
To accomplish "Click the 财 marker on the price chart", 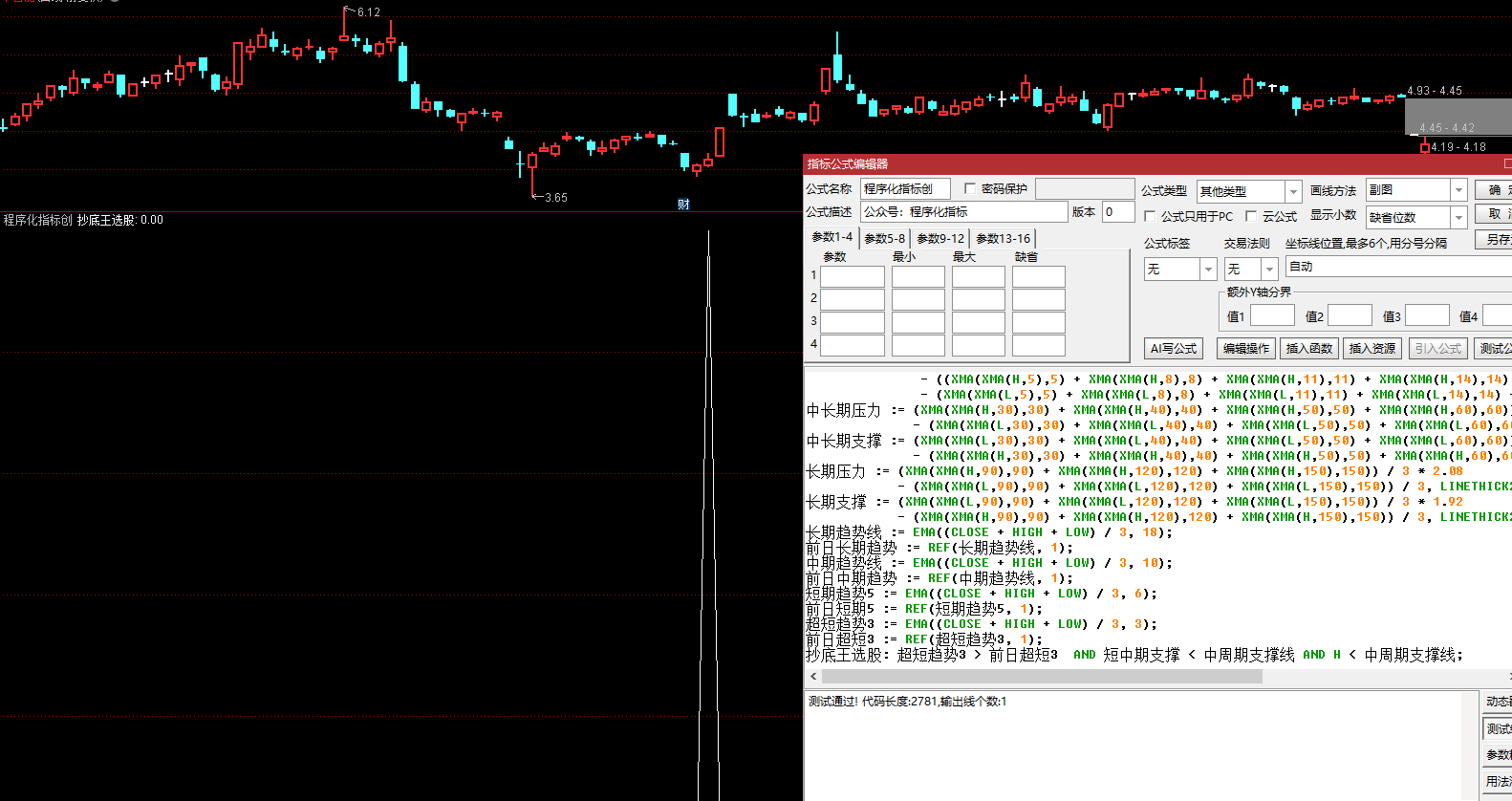I will [x=683, y=204].
